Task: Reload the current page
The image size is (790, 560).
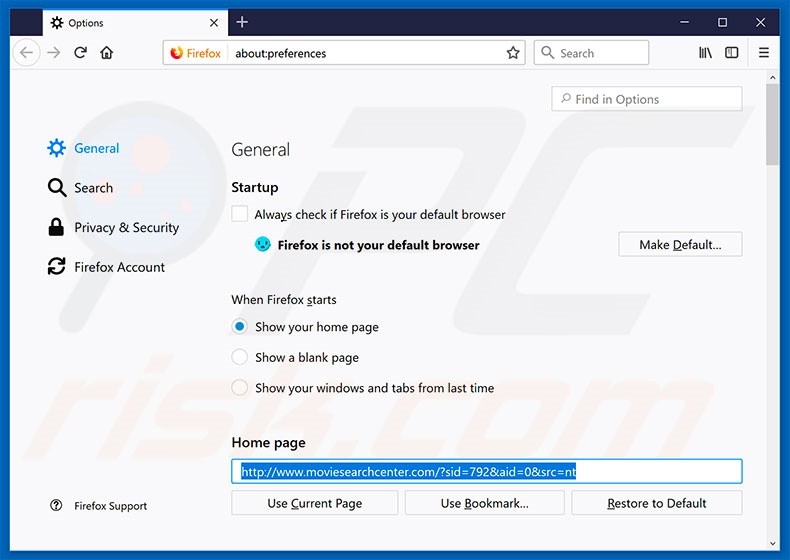Action: click(x=80, y=52)
